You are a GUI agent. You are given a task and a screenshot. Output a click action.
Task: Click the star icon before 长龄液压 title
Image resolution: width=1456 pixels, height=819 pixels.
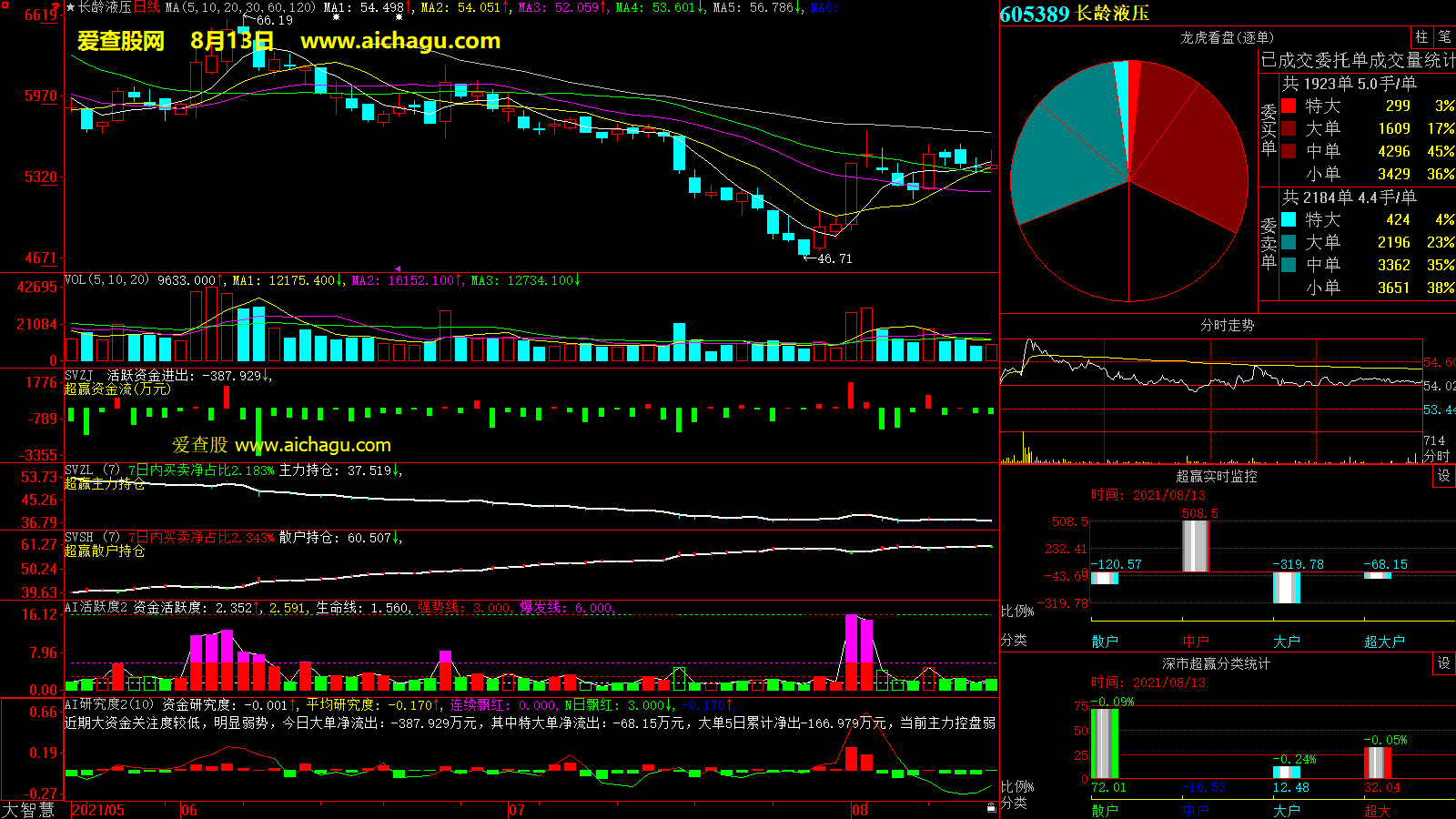[x=71, y=7]
